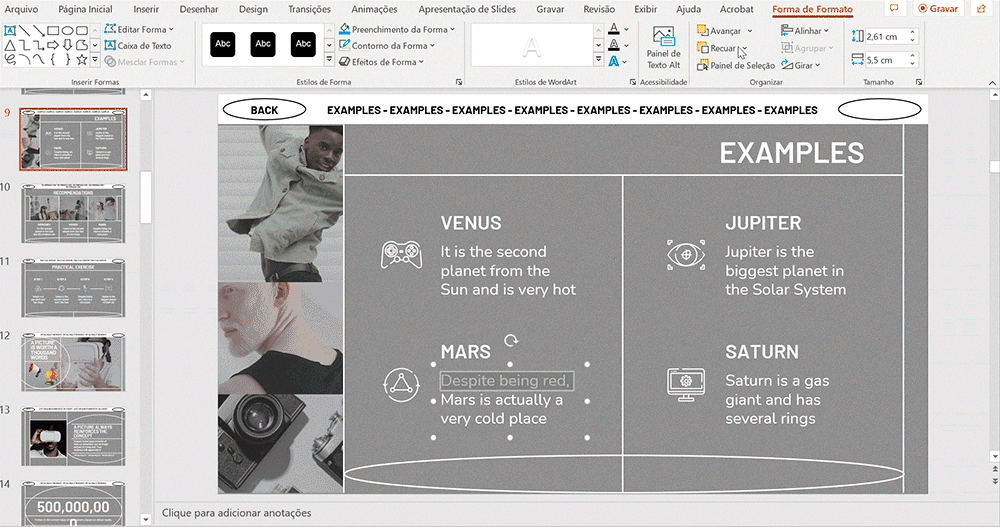This screenshot has width=1000, height=527.
Task: Click the slide panel scroll down arrow
Action: coord(145,519)
